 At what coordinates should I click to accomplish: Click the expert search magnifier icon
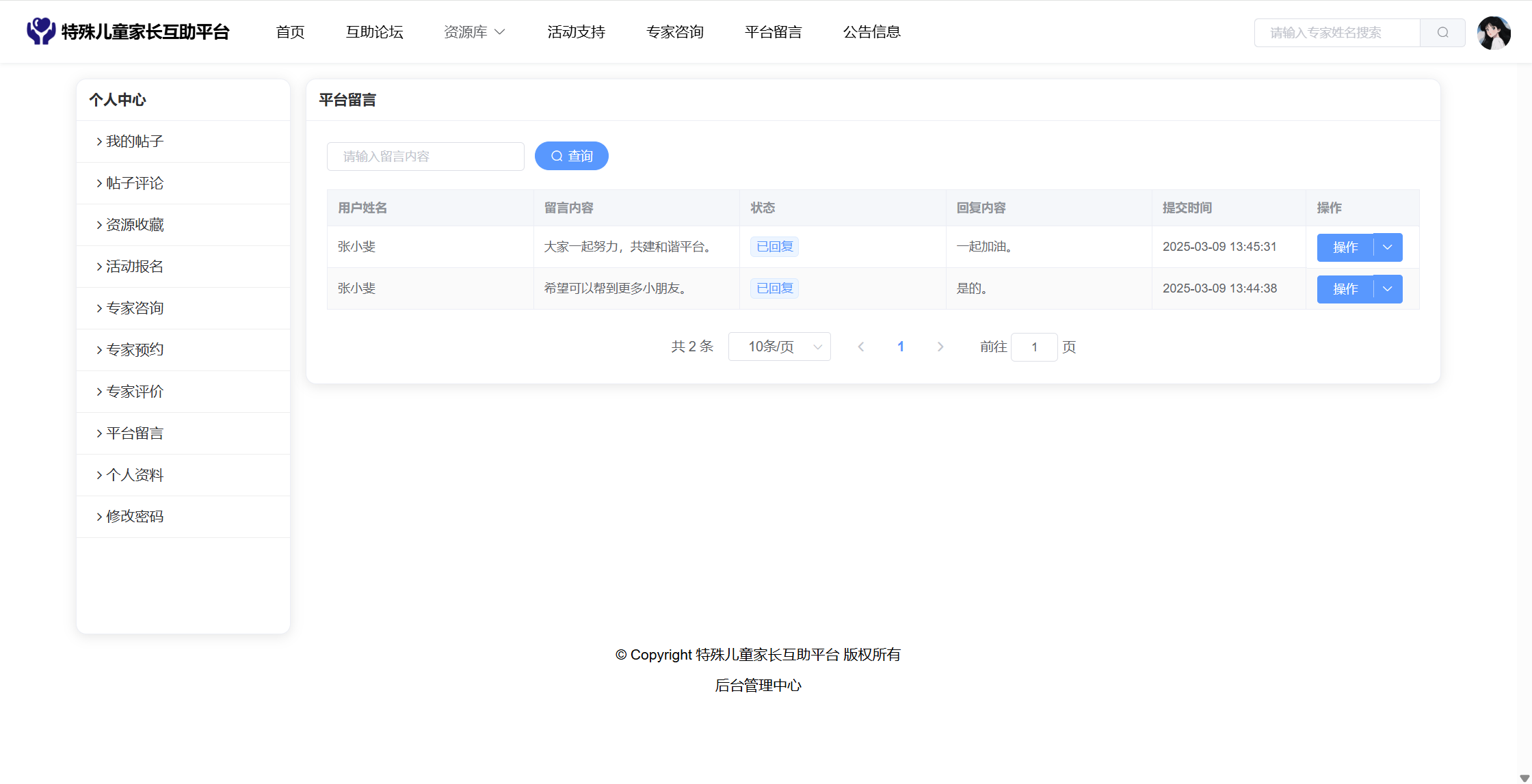(x=1442, y=33)
